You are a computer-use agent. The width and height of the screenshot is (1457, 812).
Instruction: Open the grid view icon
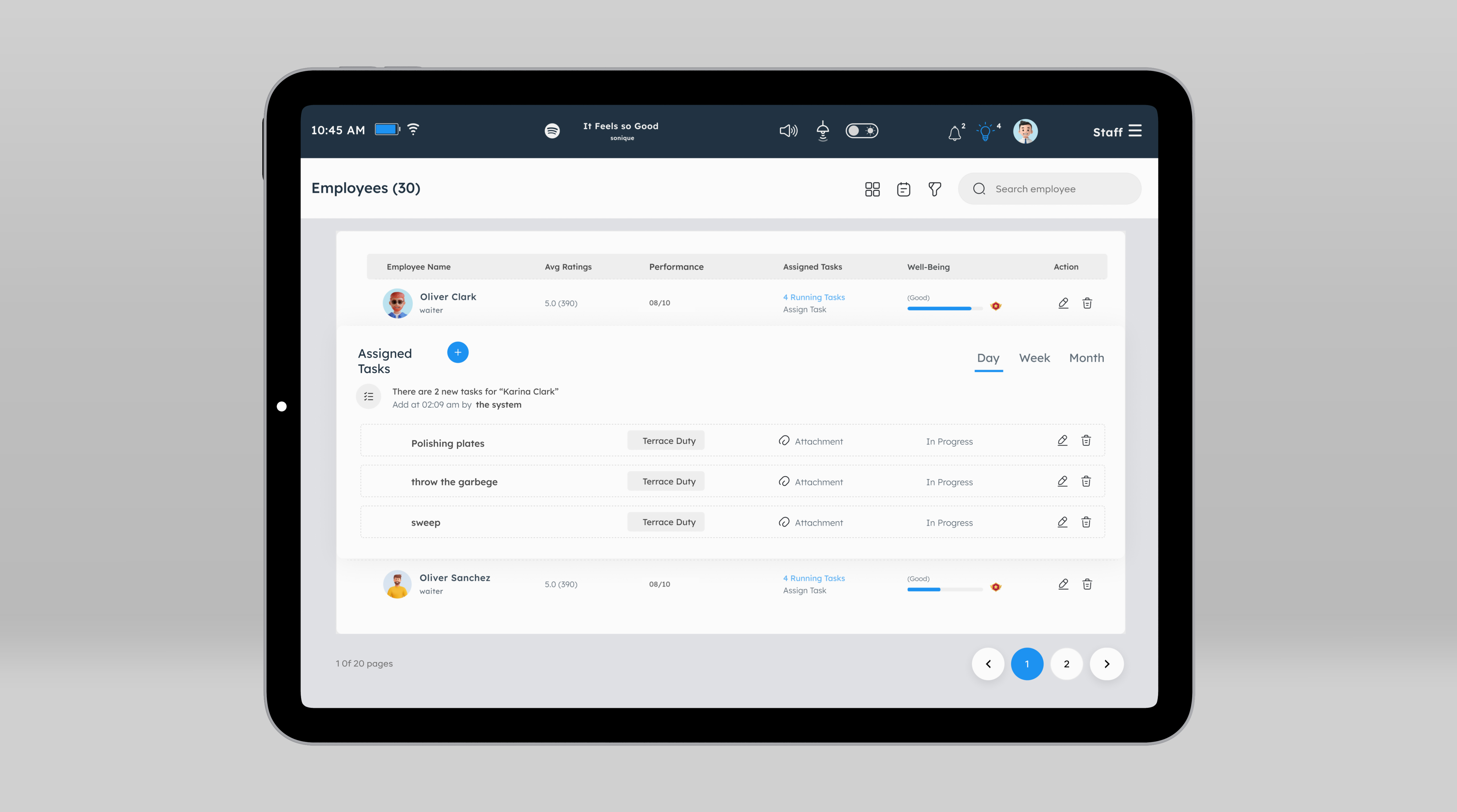tap(872, 189)
